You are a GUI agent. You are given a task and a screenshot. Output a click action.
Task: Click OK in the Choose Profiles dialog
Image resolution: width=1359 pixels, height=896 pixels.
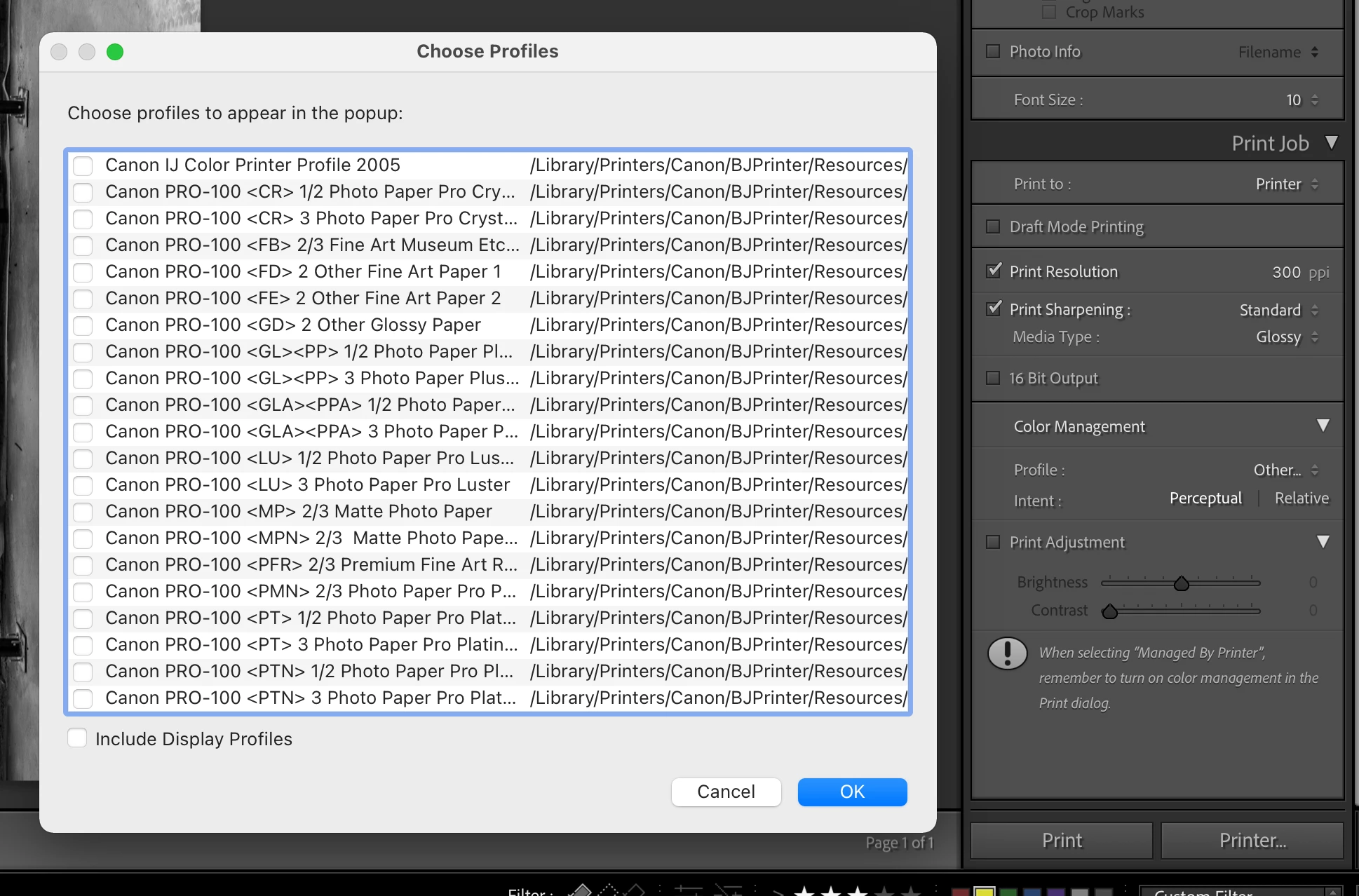(x=852, y=792)
